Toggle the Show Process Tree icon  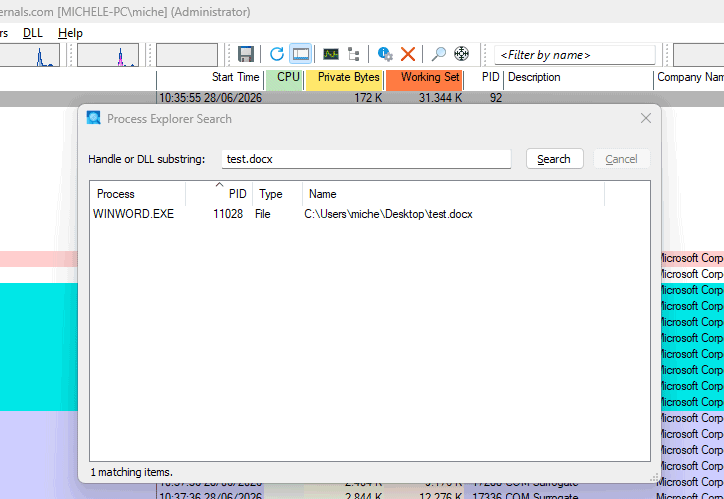pyautogui.click(x=354, y=54)
